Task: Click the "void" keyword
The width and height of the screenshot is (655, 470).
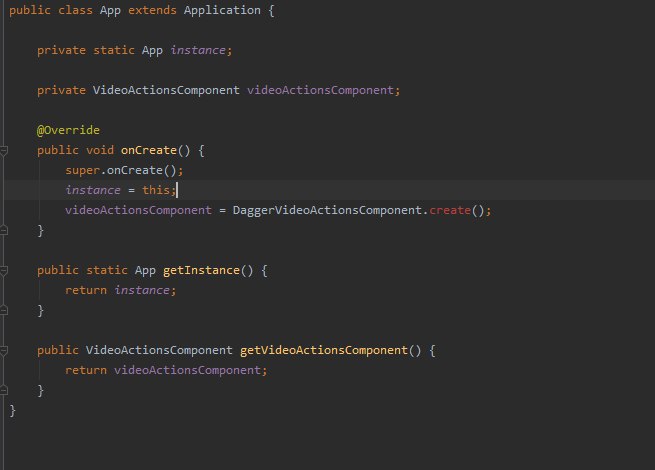Action: click(100, 150)
